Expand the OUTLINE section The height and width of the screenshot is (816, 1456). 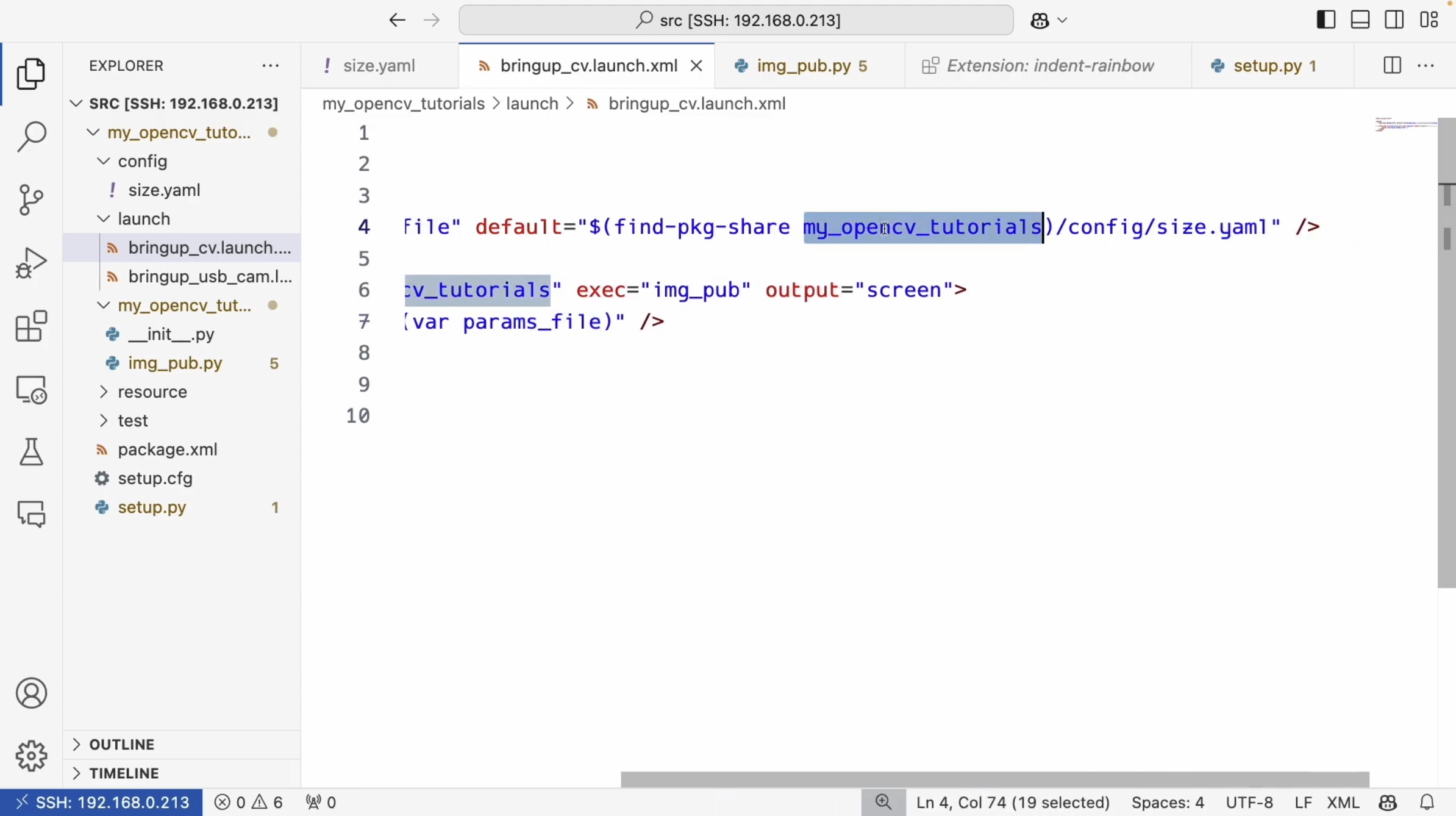(x=121, y=744)
